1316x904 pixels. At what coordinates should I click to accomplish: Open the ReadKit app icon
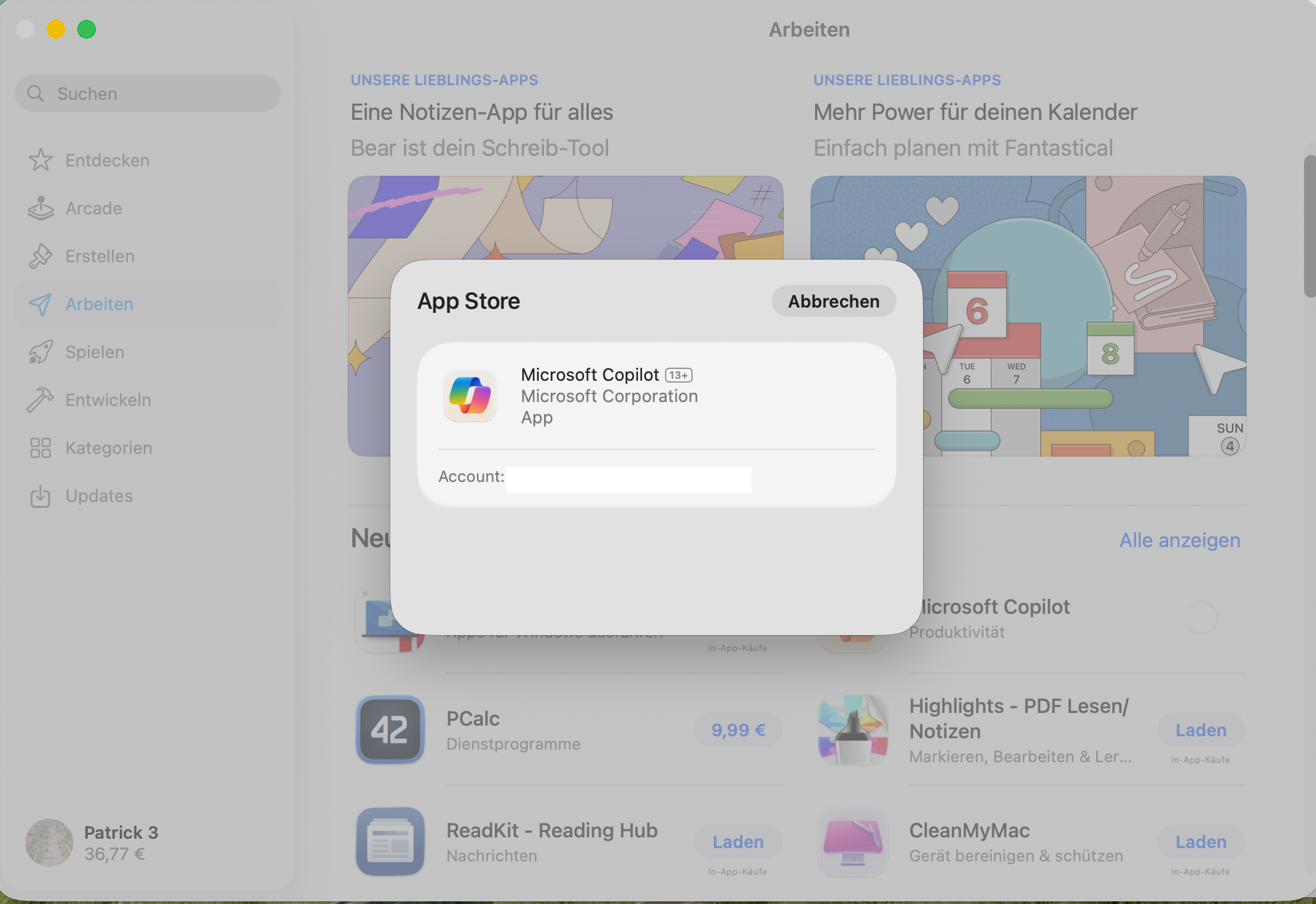click(390, 841)
